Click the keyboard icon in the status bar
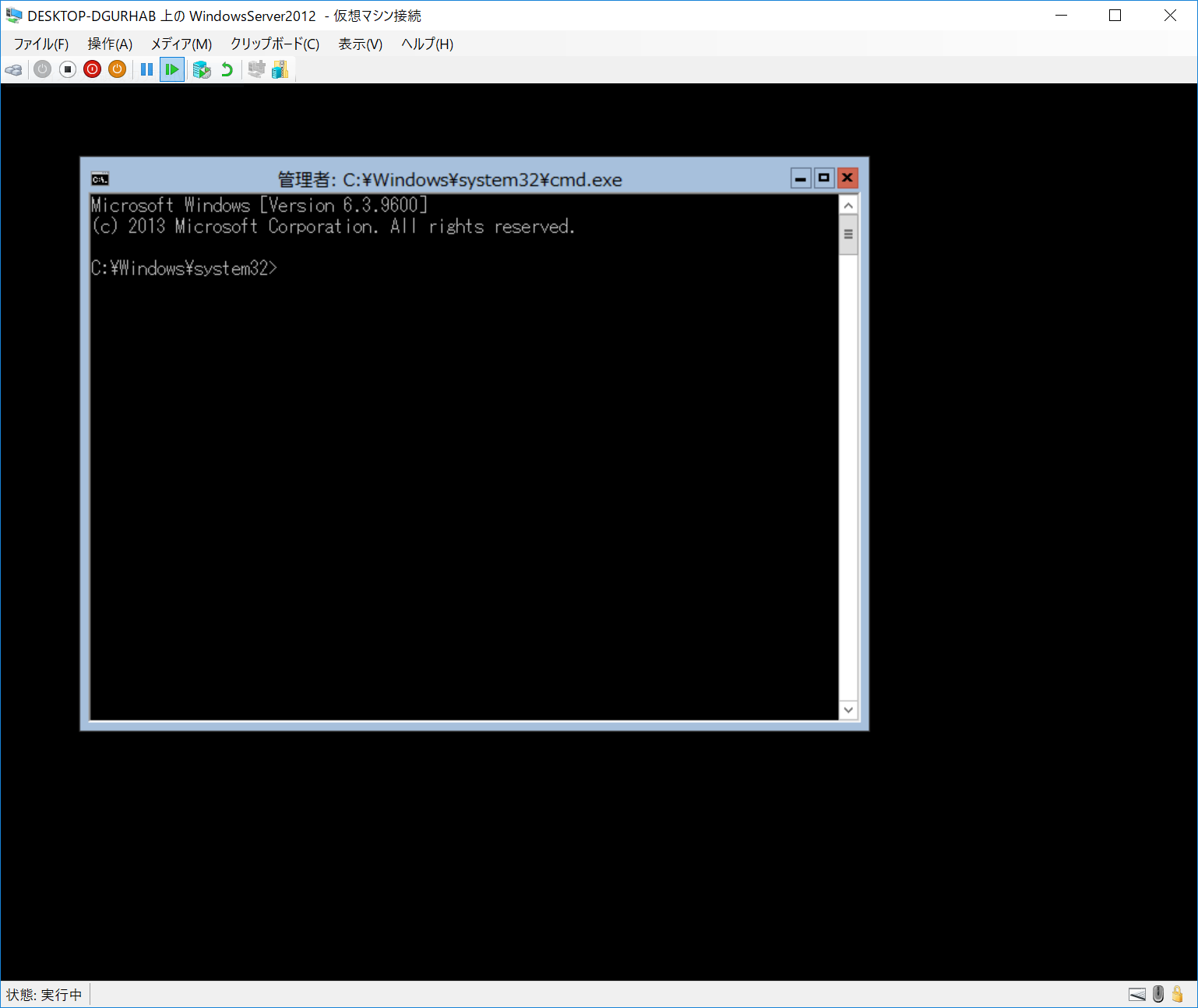 pos(1136,994)
